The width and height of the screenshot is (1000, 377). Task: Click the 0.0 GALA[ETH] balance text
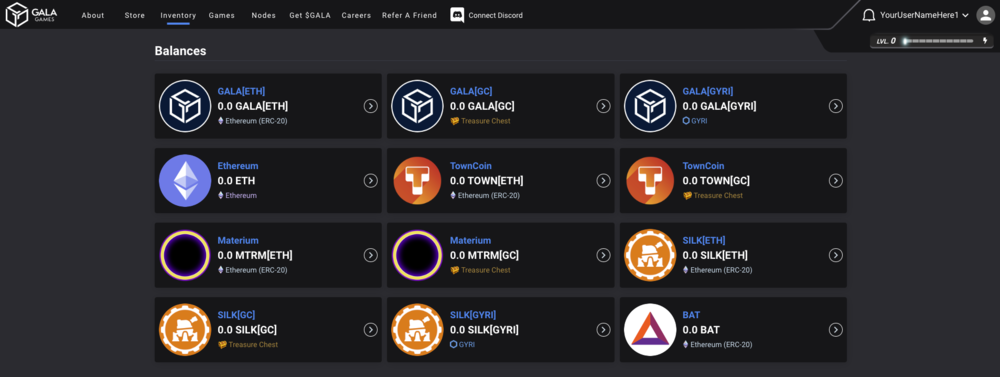(x=253, y=106)
